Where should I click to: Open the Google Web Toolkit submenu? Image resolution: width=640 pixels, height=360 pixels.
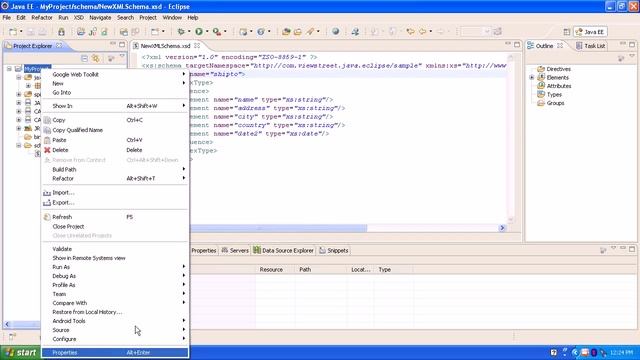click(115, 74)
